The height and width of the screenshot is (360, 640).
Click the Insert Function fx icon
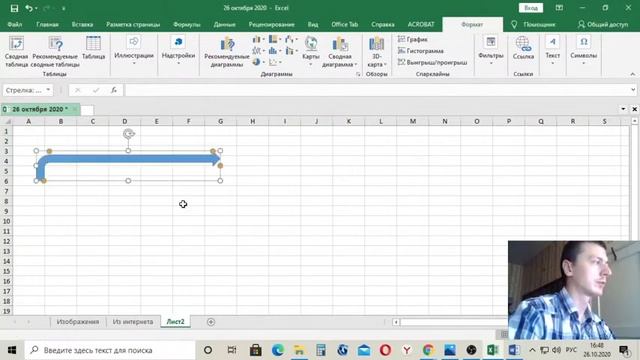114,90
